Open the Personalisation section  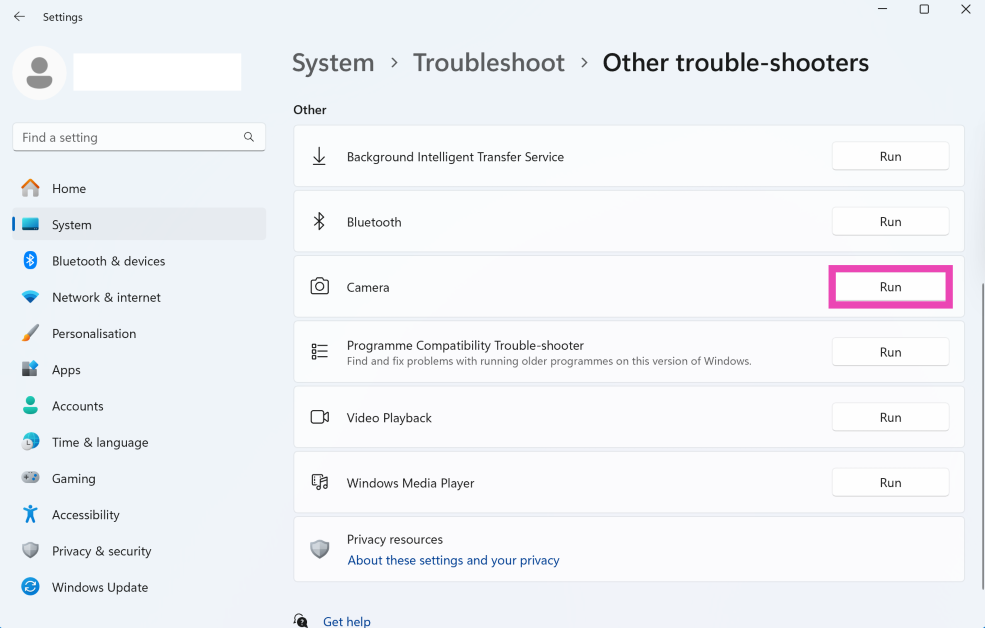tap(94, 334)
